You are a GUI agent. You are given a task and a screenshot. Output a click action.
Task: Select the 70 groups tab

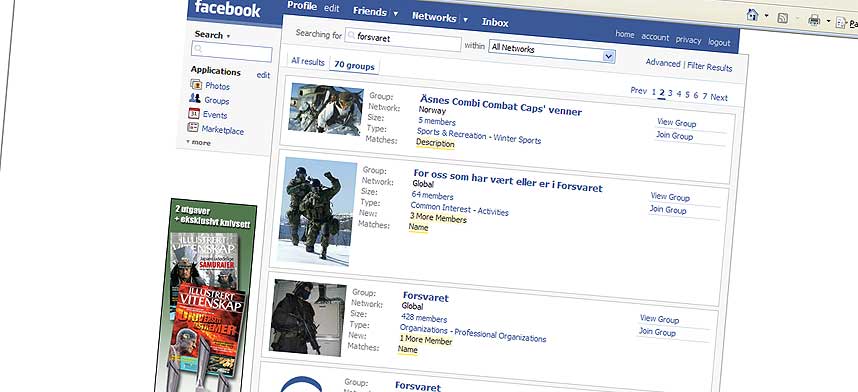(354, 66)
